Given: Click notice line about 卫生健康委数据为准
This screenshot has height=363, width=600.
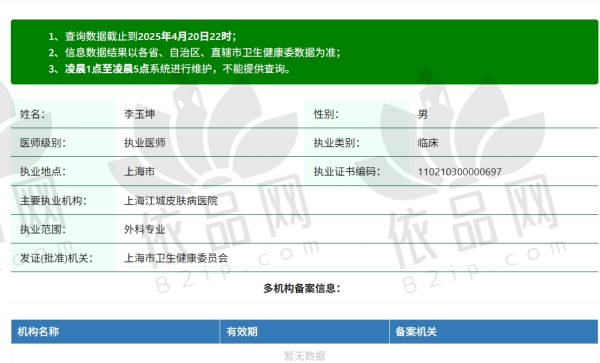Looking at the screenshot, I should click(194, 52).
